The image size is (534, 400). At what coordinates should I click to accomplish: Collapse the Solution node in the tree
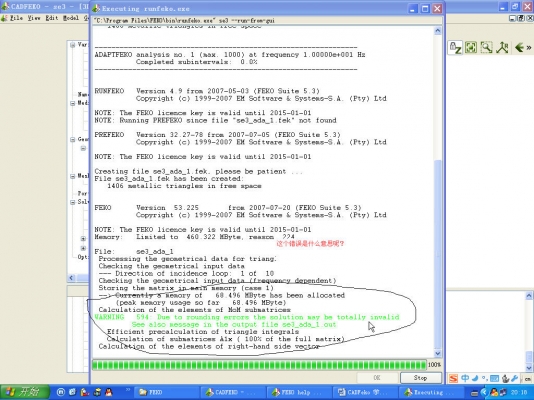pos(73,202)
